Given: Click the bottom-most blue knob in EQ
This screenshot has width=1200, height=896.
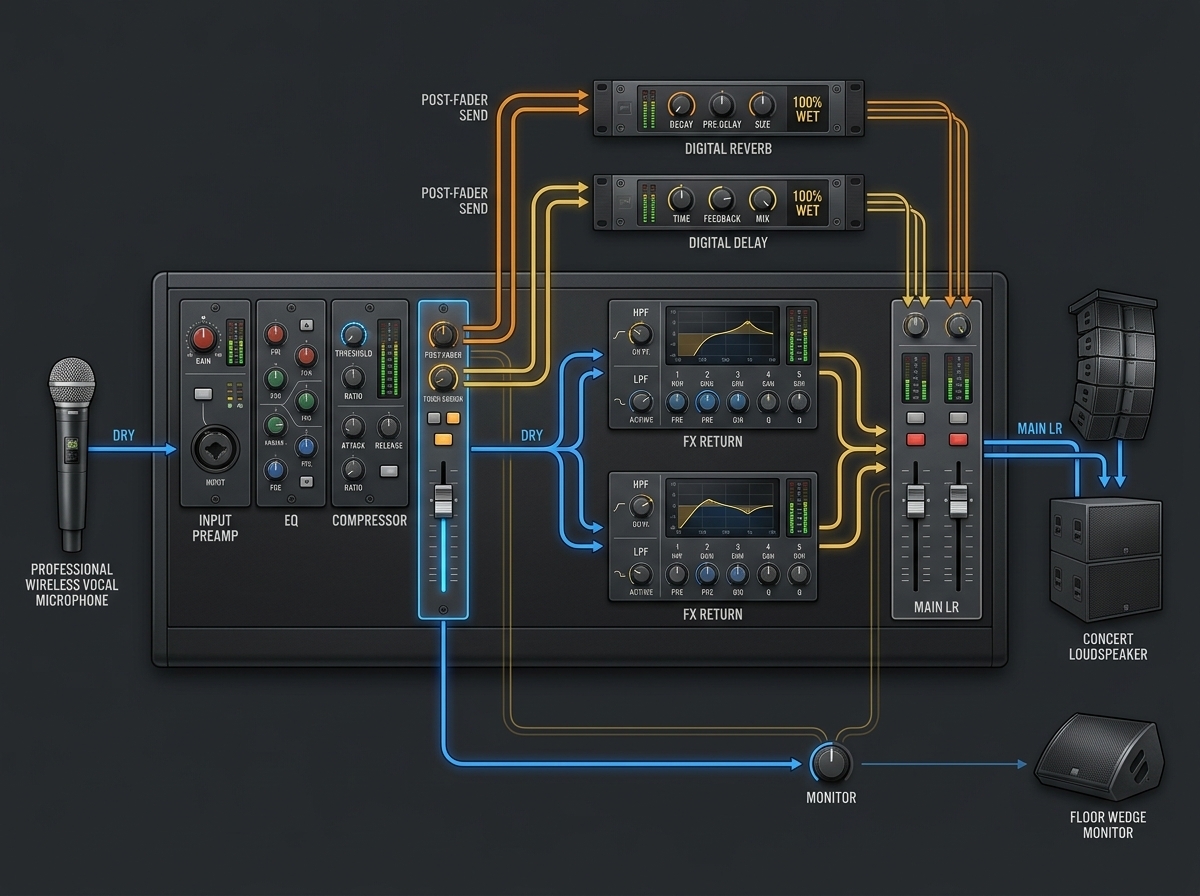Looking at the screenshot, I should (x=275, y=471).
